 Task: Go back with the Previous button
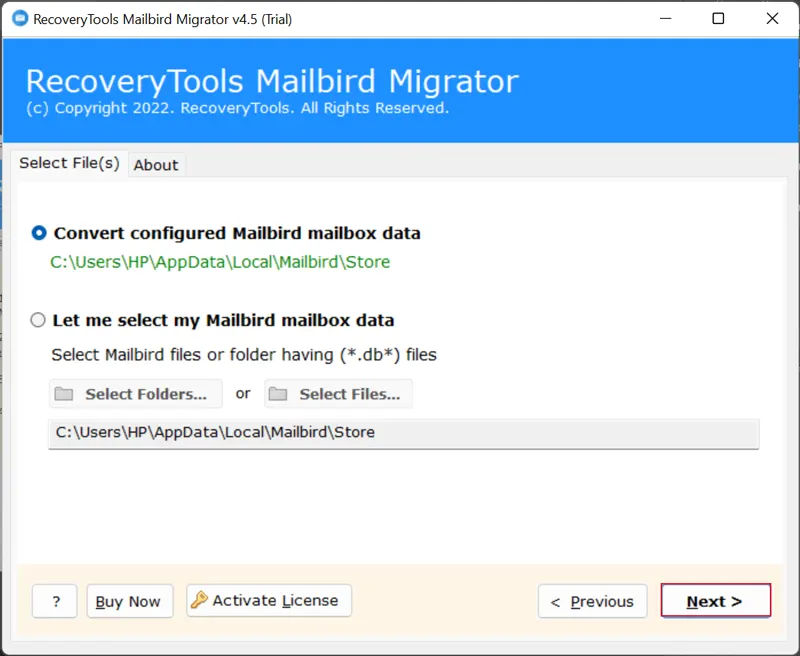coord(592,601)
